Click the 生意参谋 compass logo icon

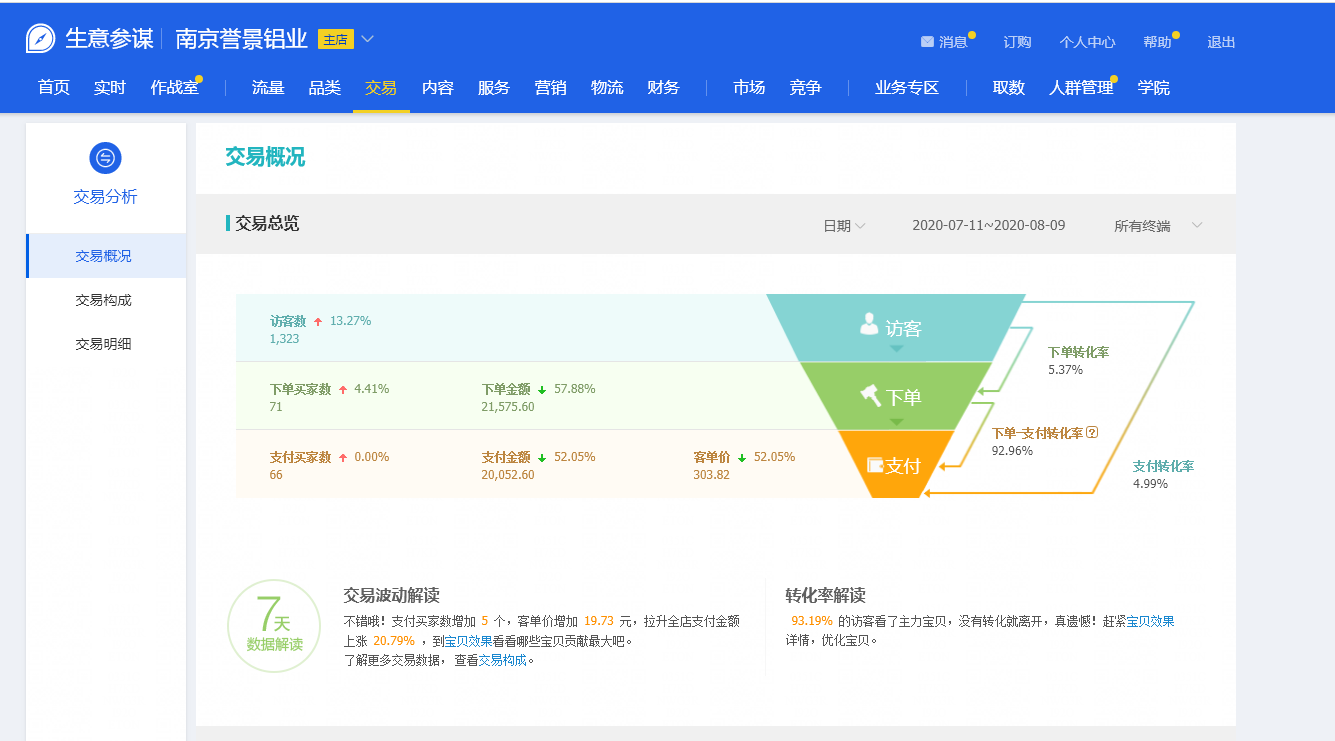click(x=41, y=39)
